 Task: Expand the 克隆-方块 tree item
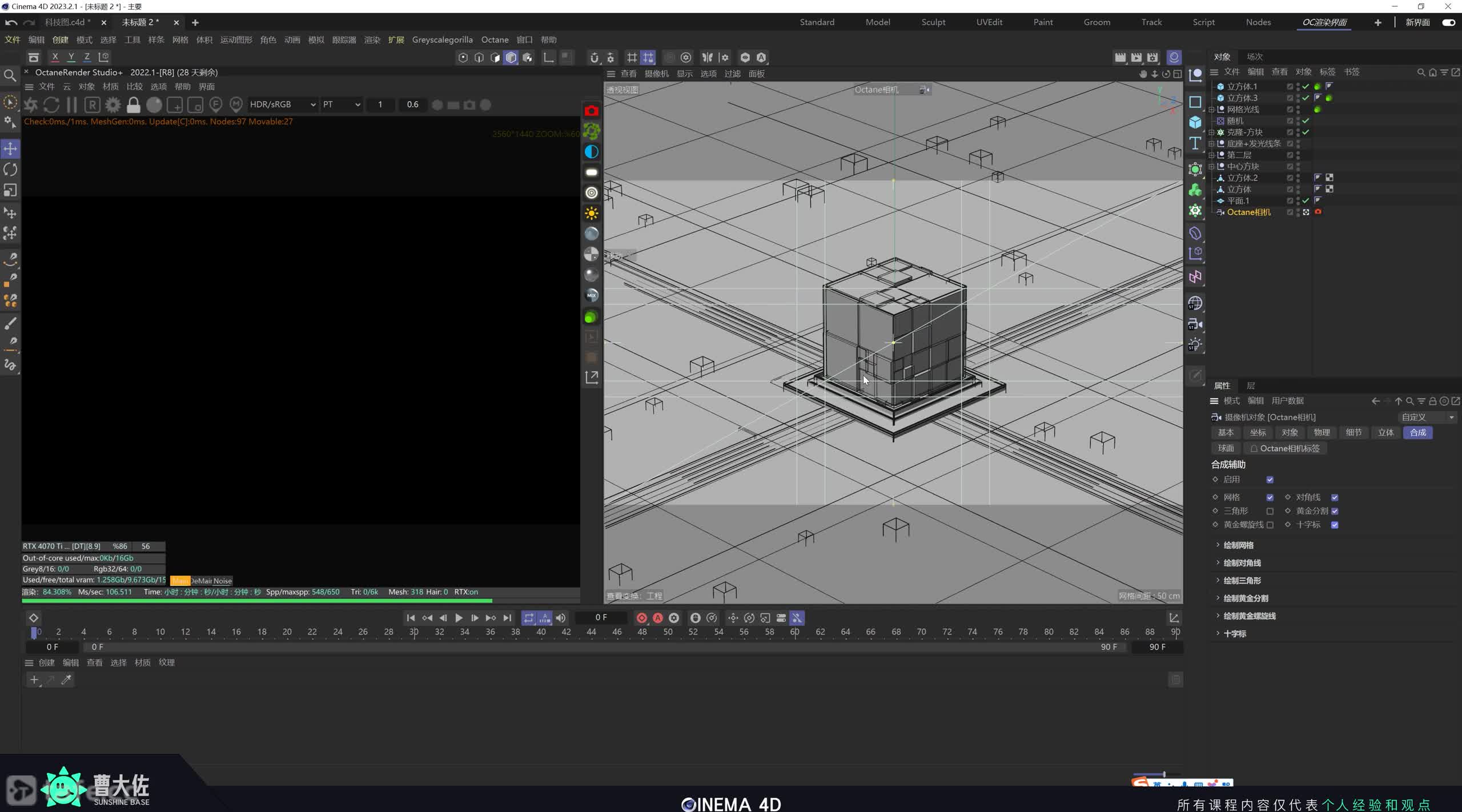click(1211, 132)
